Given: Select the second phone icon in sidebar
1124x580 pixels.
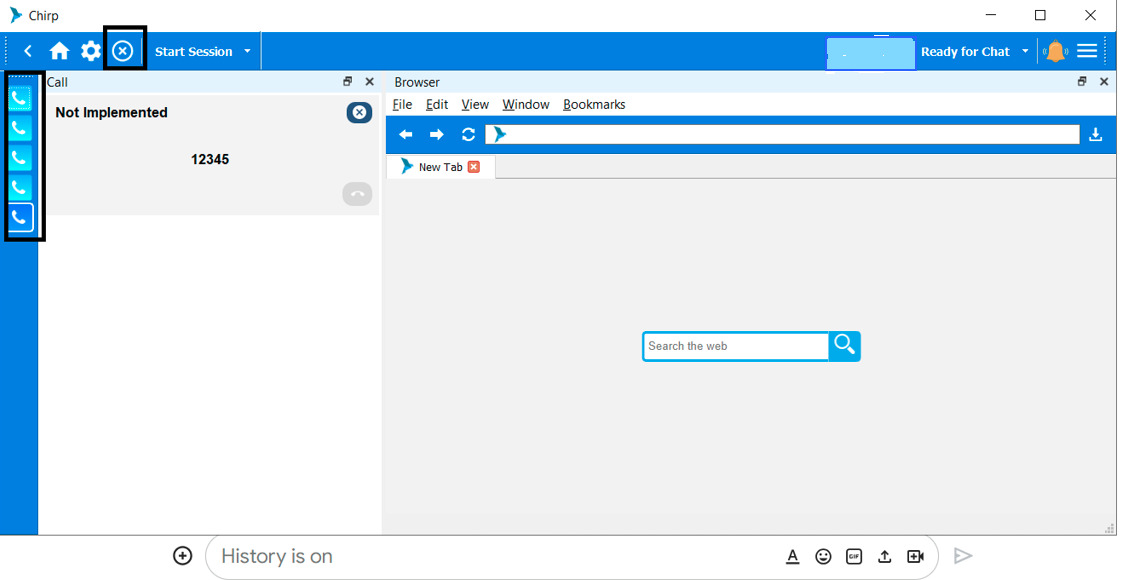Looking at the screenshot, I should (21, 129).
